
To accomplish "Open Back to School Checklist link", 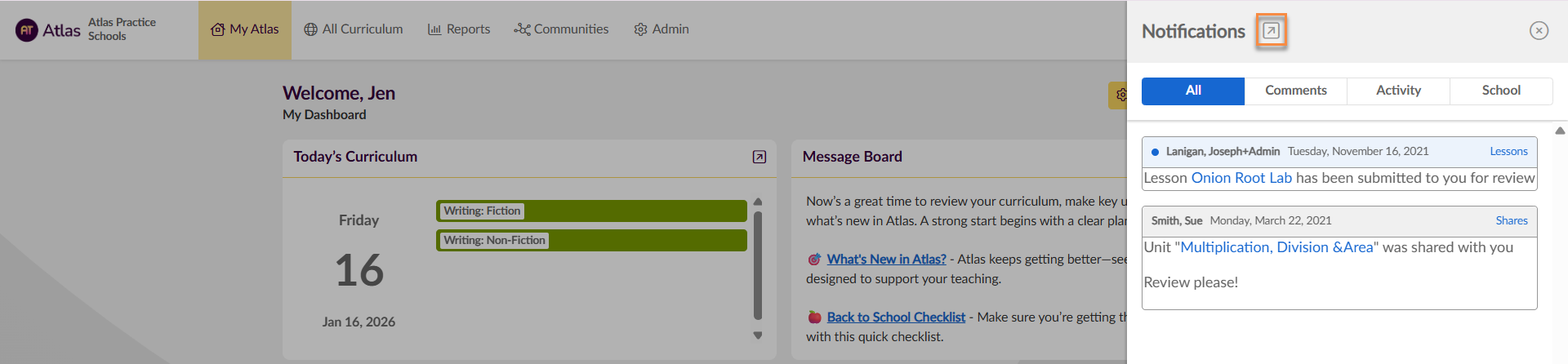I will [896, 317].
